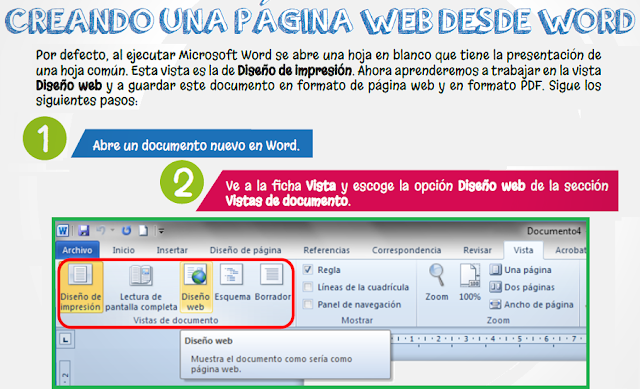Switch to the Acrobat tab

(x=570, y=250)
